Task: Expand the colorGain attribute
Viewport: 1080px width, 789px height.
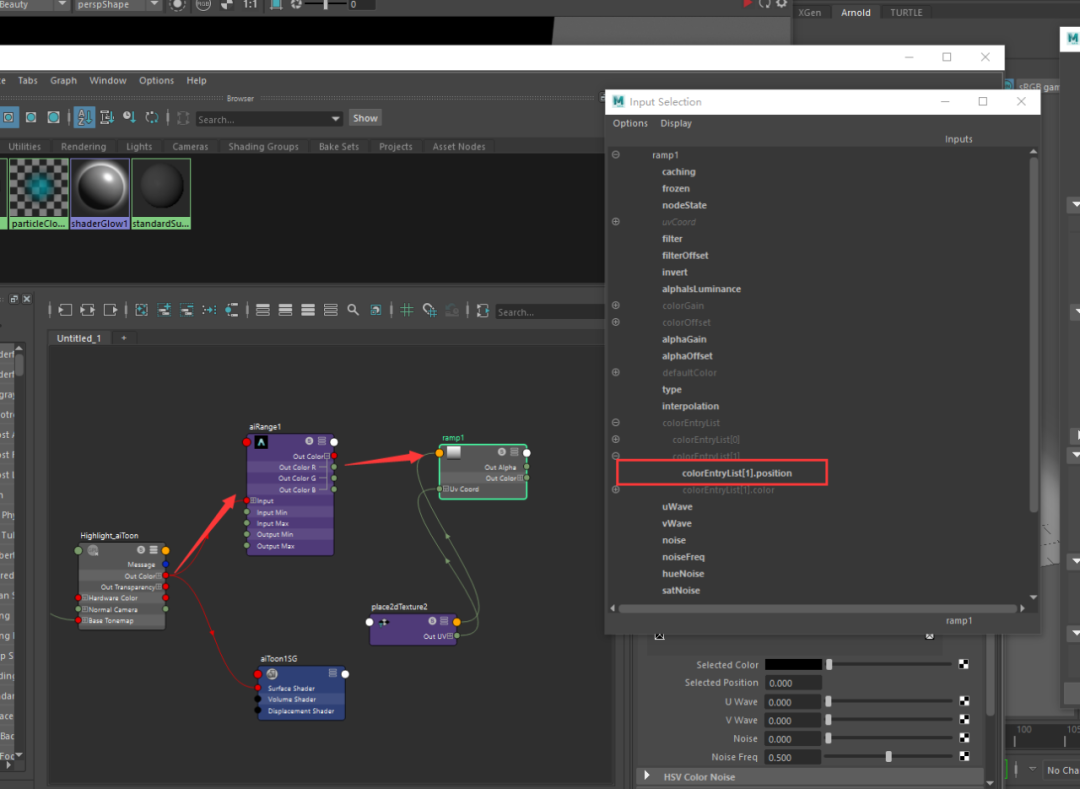Action: (x=616, y=305)
